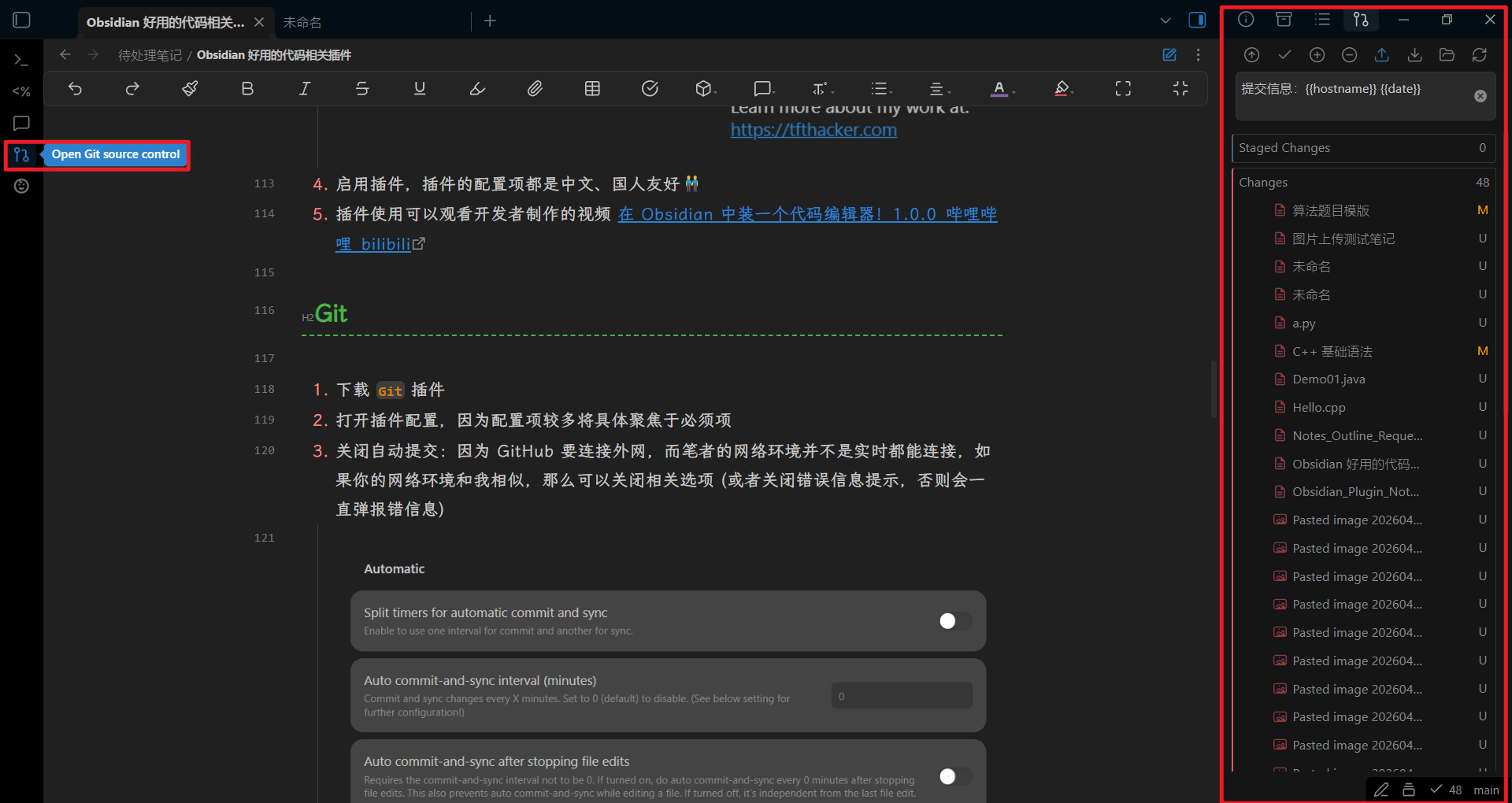Push commits with the upload icon

coord(1382,54)
